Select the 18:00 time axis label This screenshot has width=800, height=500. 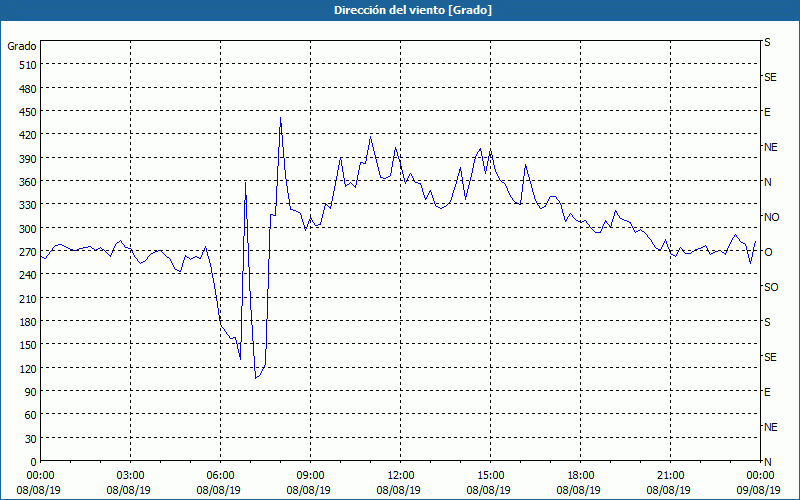click(x=581, y=476)
